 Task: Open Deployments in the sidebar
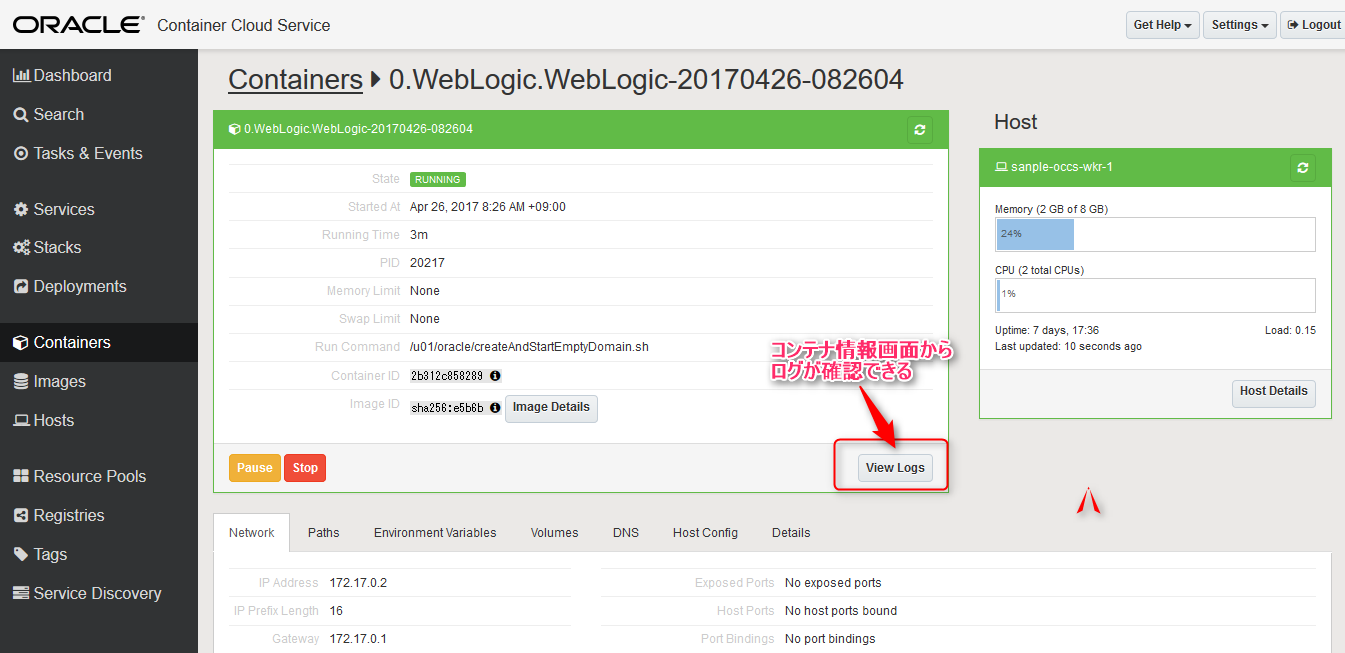pyautogui.click(x=69, y=286)
